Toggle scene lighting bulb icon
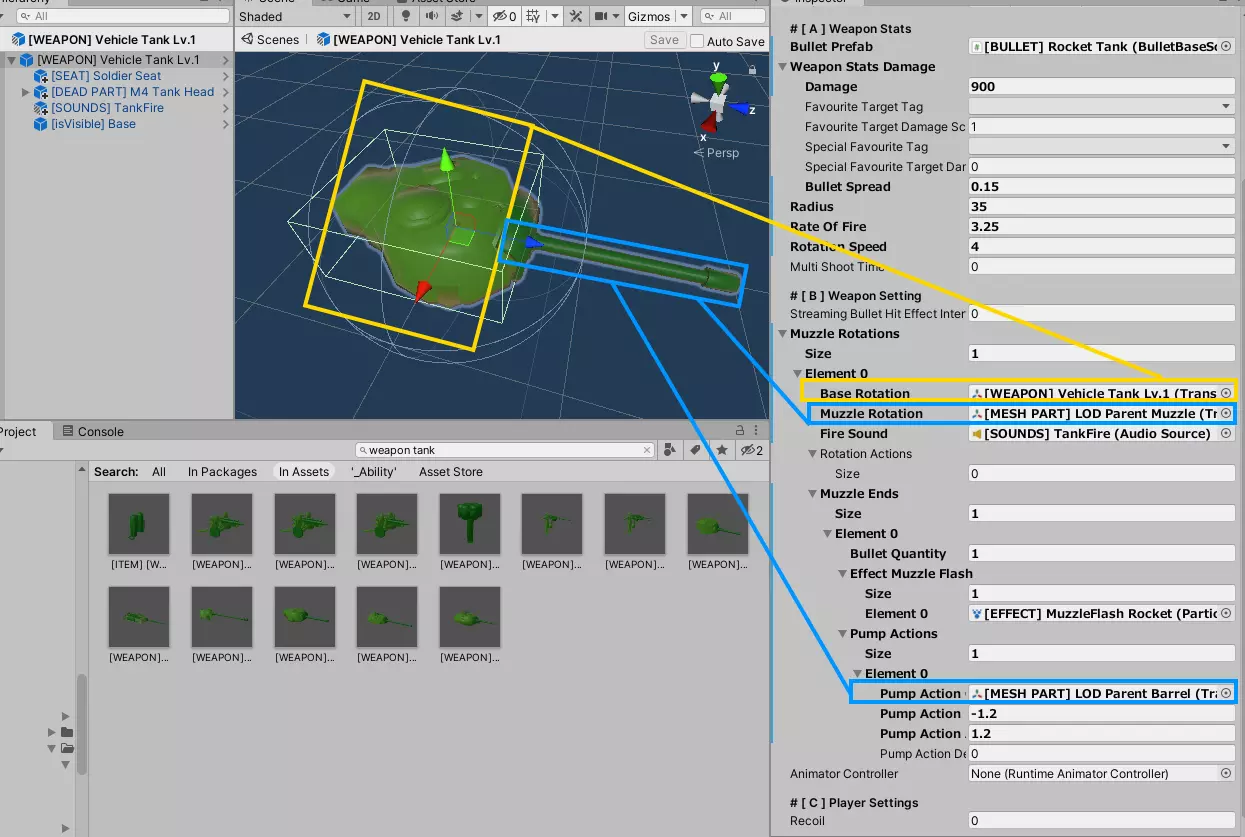This screenshot has height=837, width=1245. pos(405,16)
